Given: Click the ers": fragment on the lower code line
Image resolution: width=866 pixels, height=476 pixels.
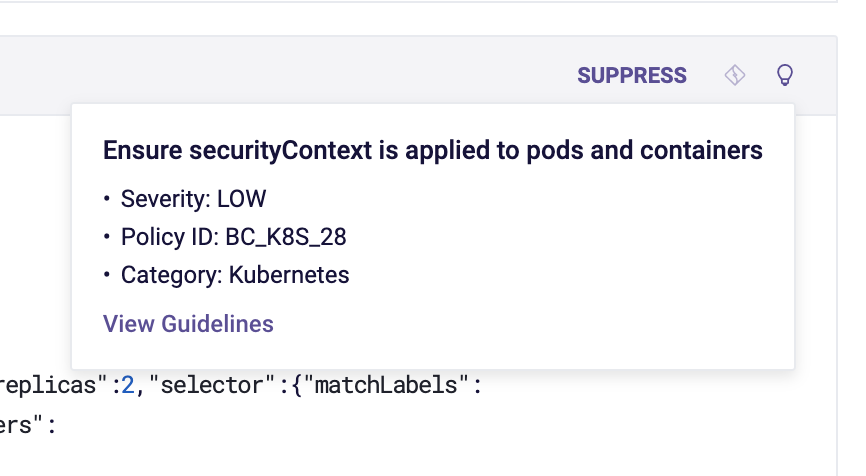Looking at the screenshot, I should 28,425.
